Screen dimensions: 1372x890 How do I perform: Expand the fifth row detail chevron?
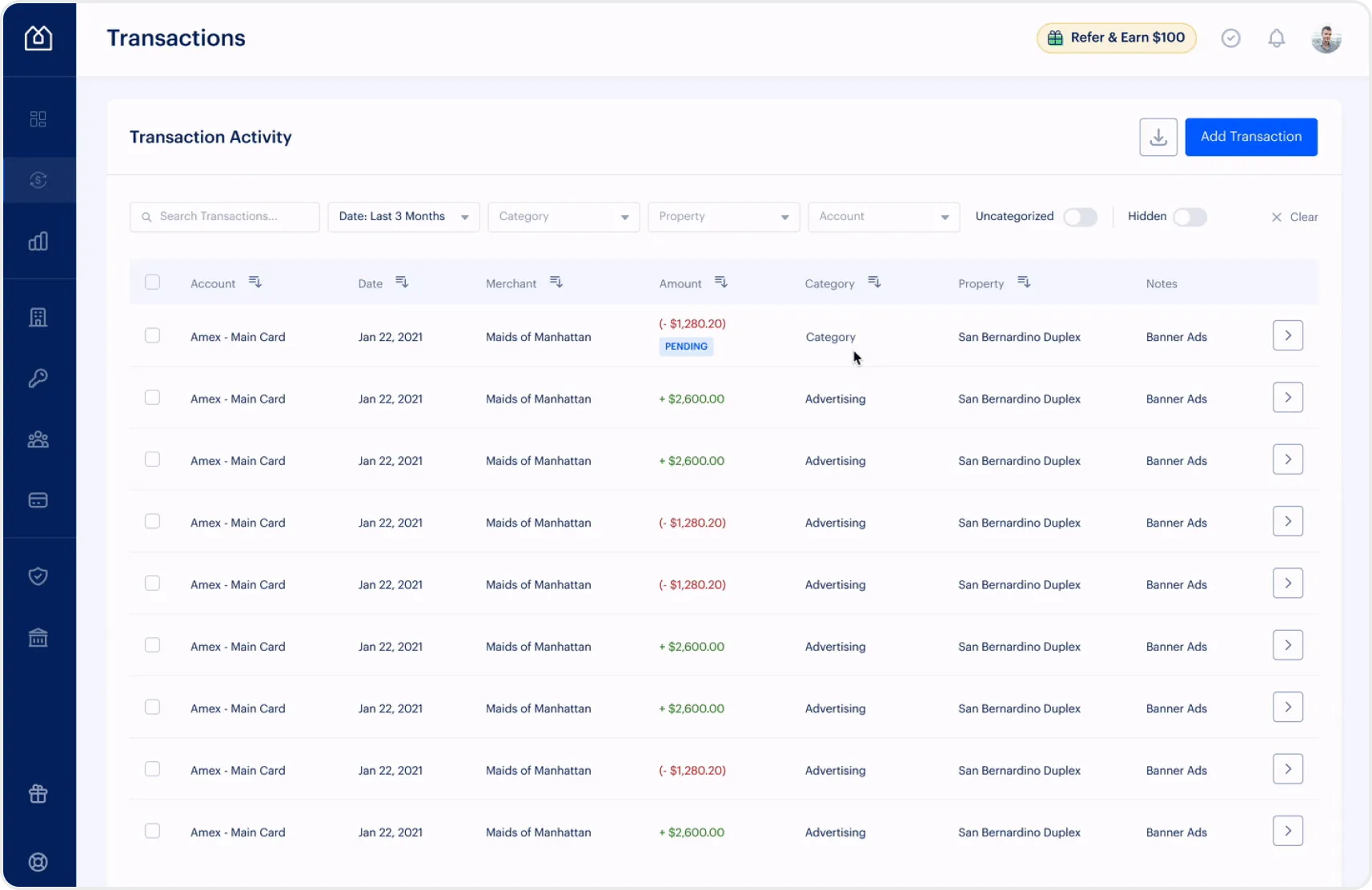pyautogui.click(x=1288, y=583)
